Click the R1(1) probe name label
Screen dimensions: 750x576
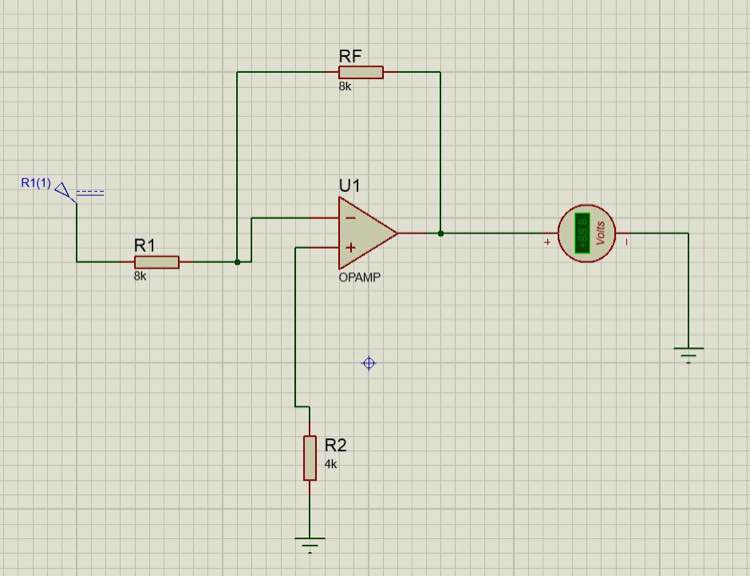[36, 183]
